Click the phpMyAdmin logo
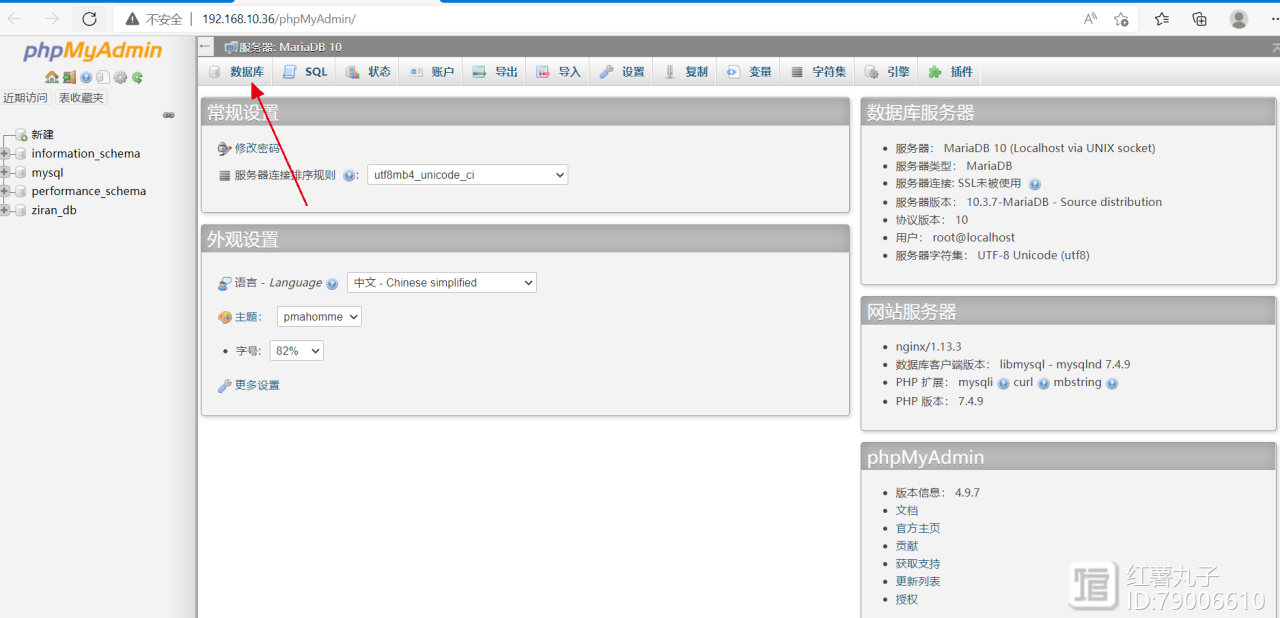This screenshot has height=618, width=1280. pos(93,52)
